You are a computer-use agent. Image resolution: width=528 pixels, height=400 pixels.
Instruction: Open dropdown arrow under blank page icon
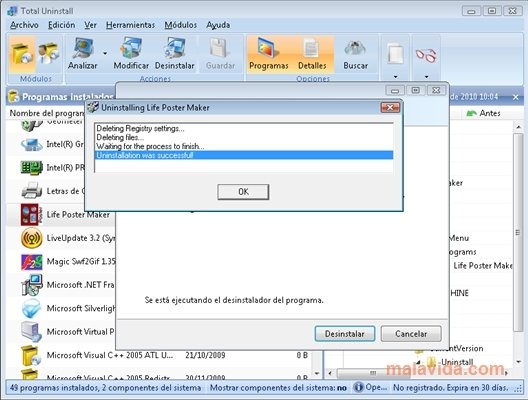pos(395,77)
